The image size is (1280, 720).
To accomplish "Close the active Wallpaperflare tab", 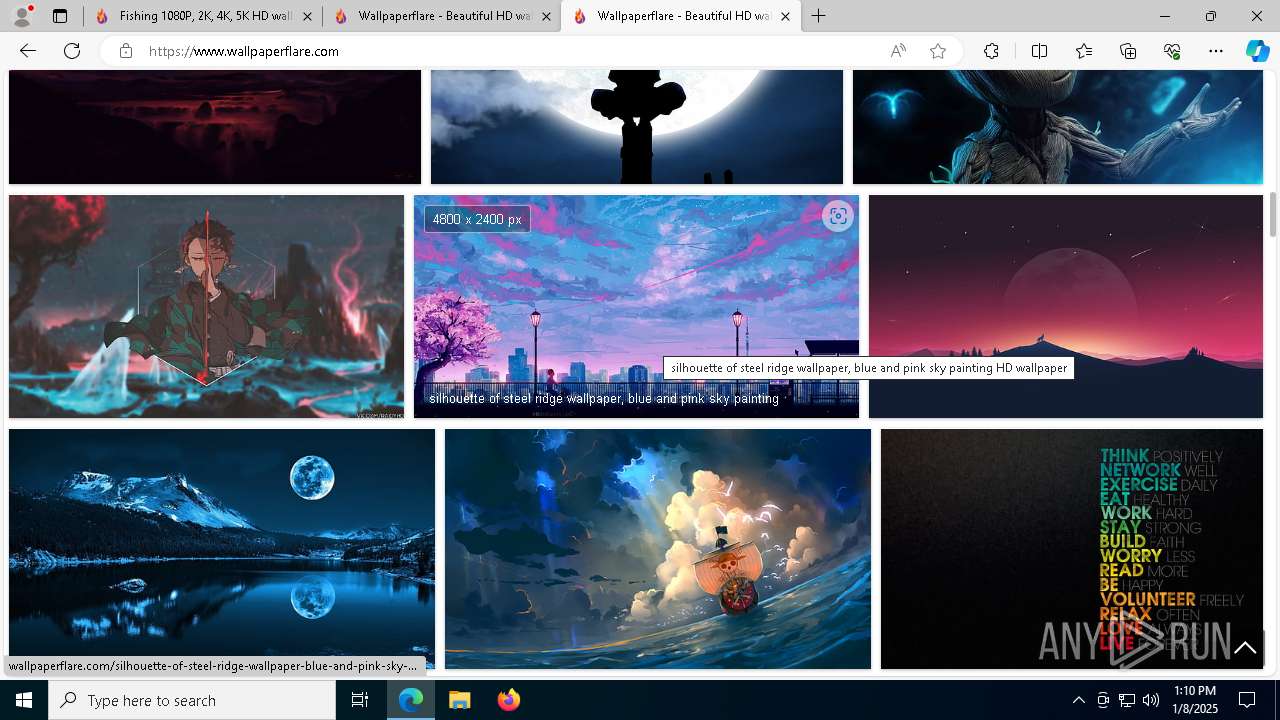I will [x=785, y=16].
